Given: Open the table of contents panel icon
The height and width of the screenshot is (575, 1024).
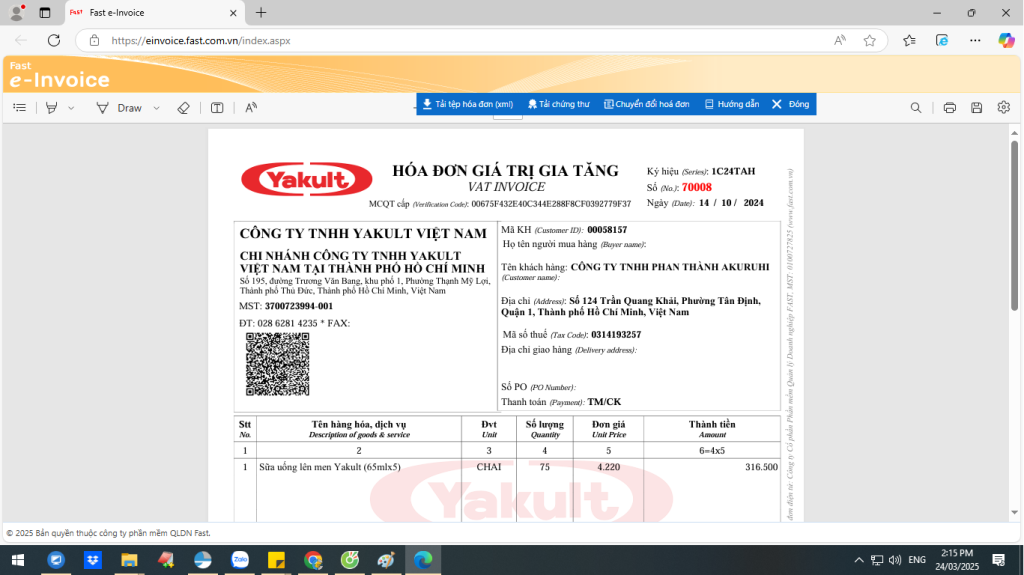Looking at the screenshot, I should 20,108.
